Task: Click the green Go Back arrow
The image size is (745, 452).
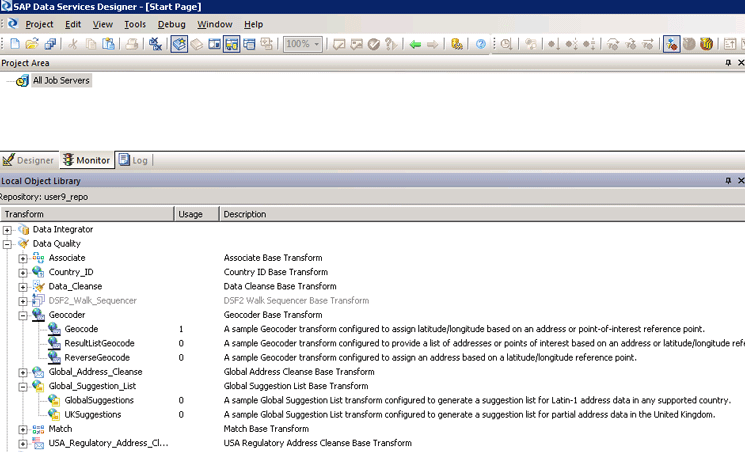Action: point(415,44)
